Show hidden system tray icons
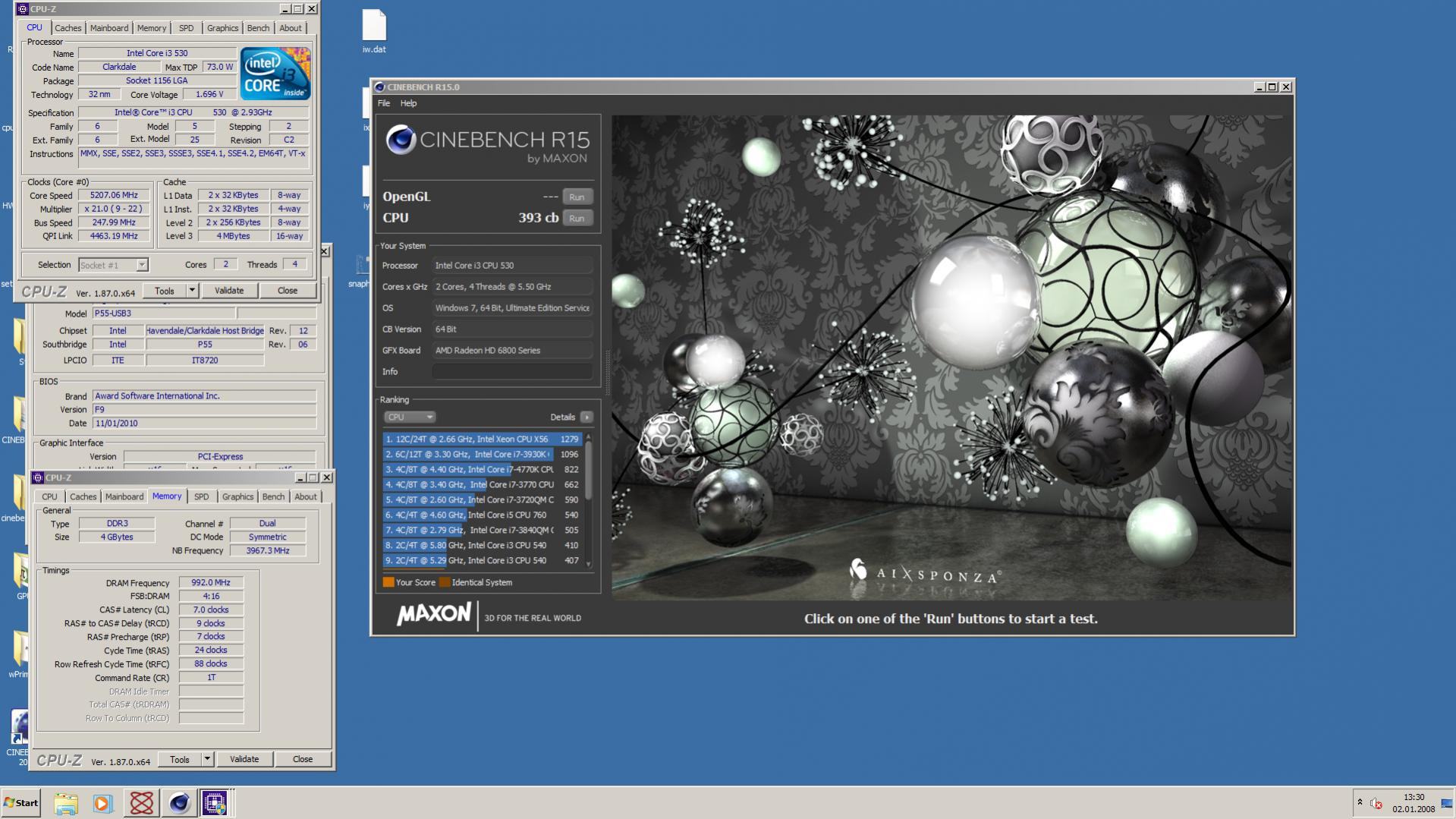The image size is (1456, 819). point(1360,802)
